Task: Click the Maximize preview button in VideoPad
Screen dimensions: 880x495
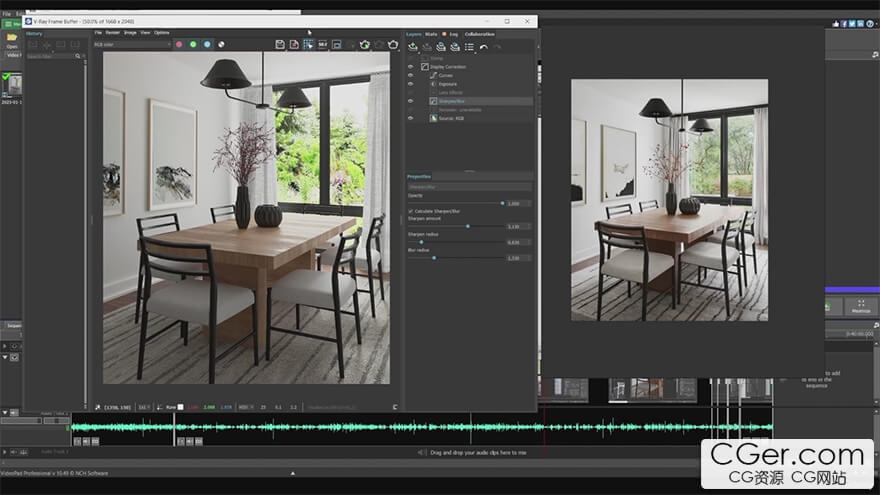Action: (x=861, y=305)
